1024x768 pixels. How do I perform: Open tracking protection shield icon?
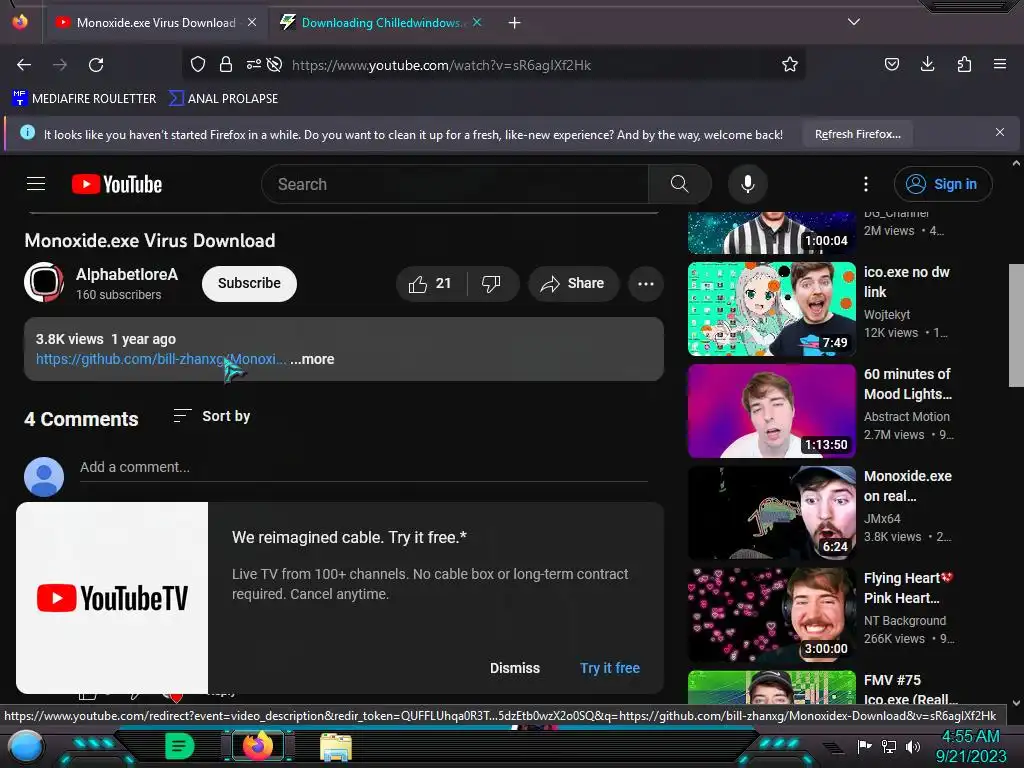click(x=198, y=64)
